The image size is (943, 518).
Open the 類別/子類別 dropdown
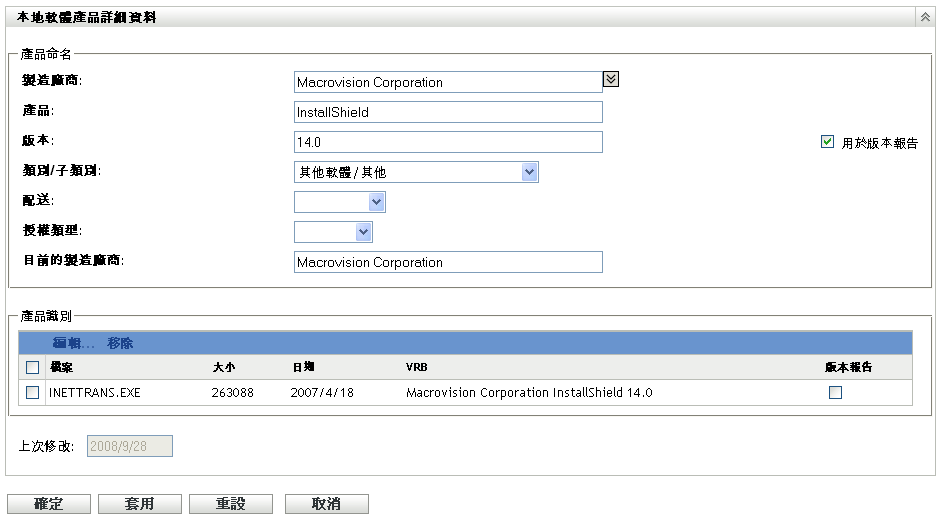[x=416, y=172]
